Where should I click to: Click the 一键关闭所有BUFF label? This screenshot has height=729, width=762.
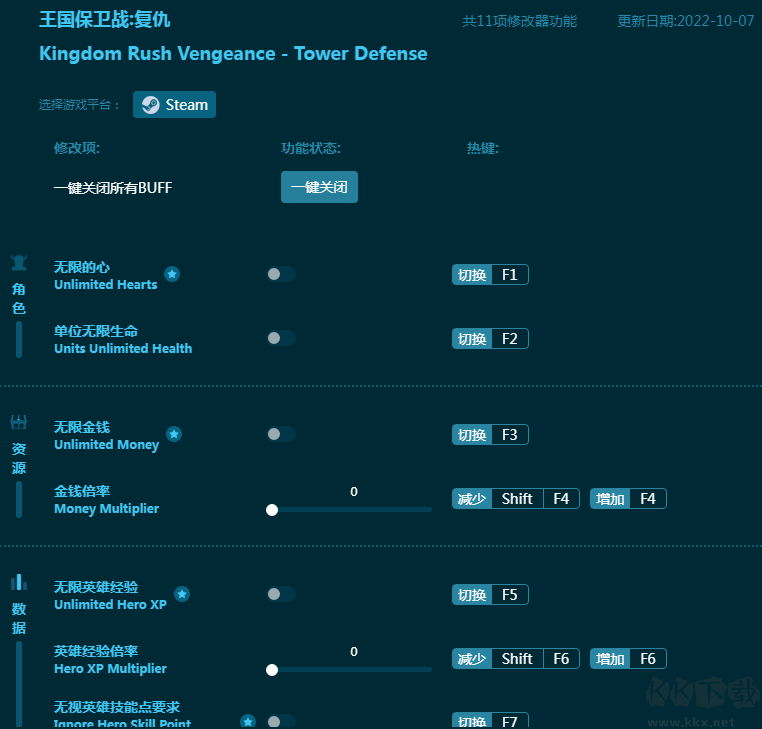pos(113,188)
